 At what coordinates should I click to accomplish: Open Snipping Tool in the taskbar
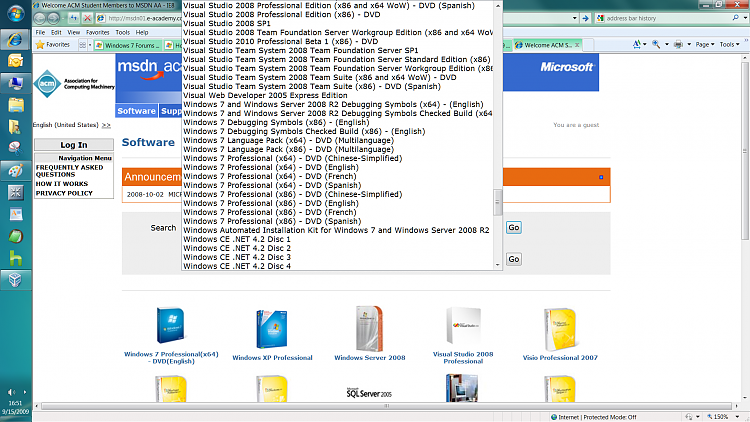pyautogui.click(x=15, y=148)
